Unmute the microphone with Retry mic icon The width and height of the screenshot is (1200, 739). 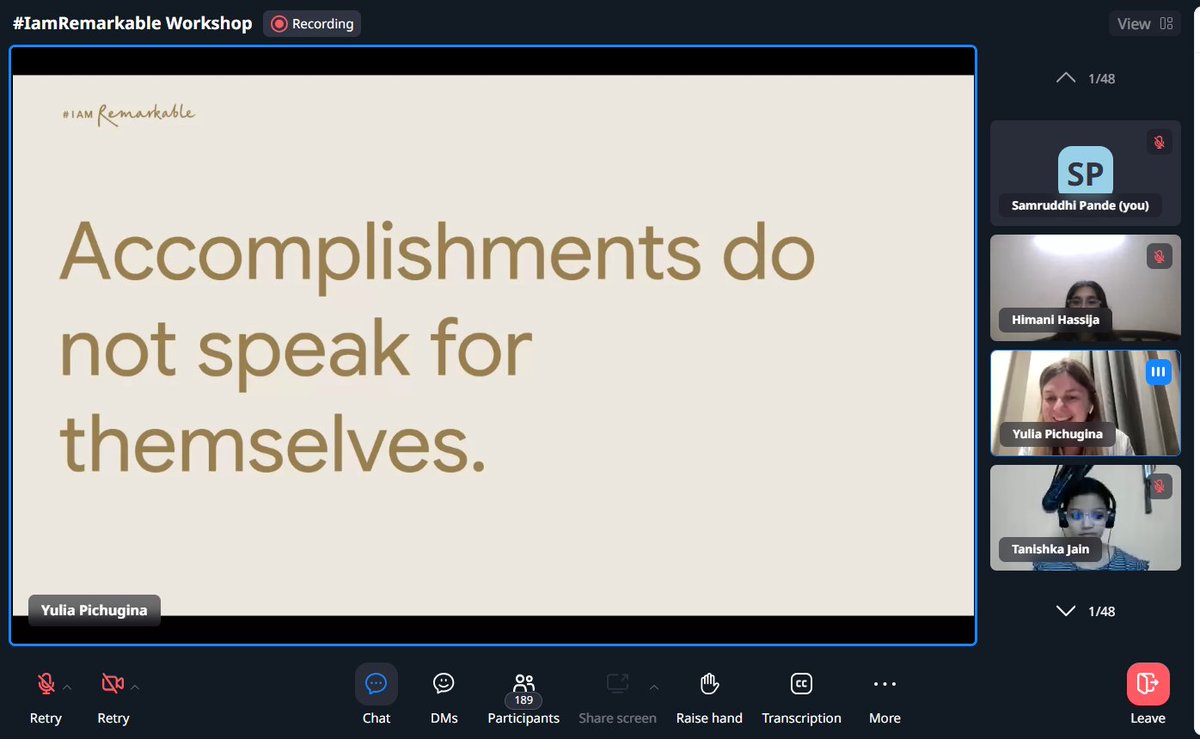(x=46, y=684)
